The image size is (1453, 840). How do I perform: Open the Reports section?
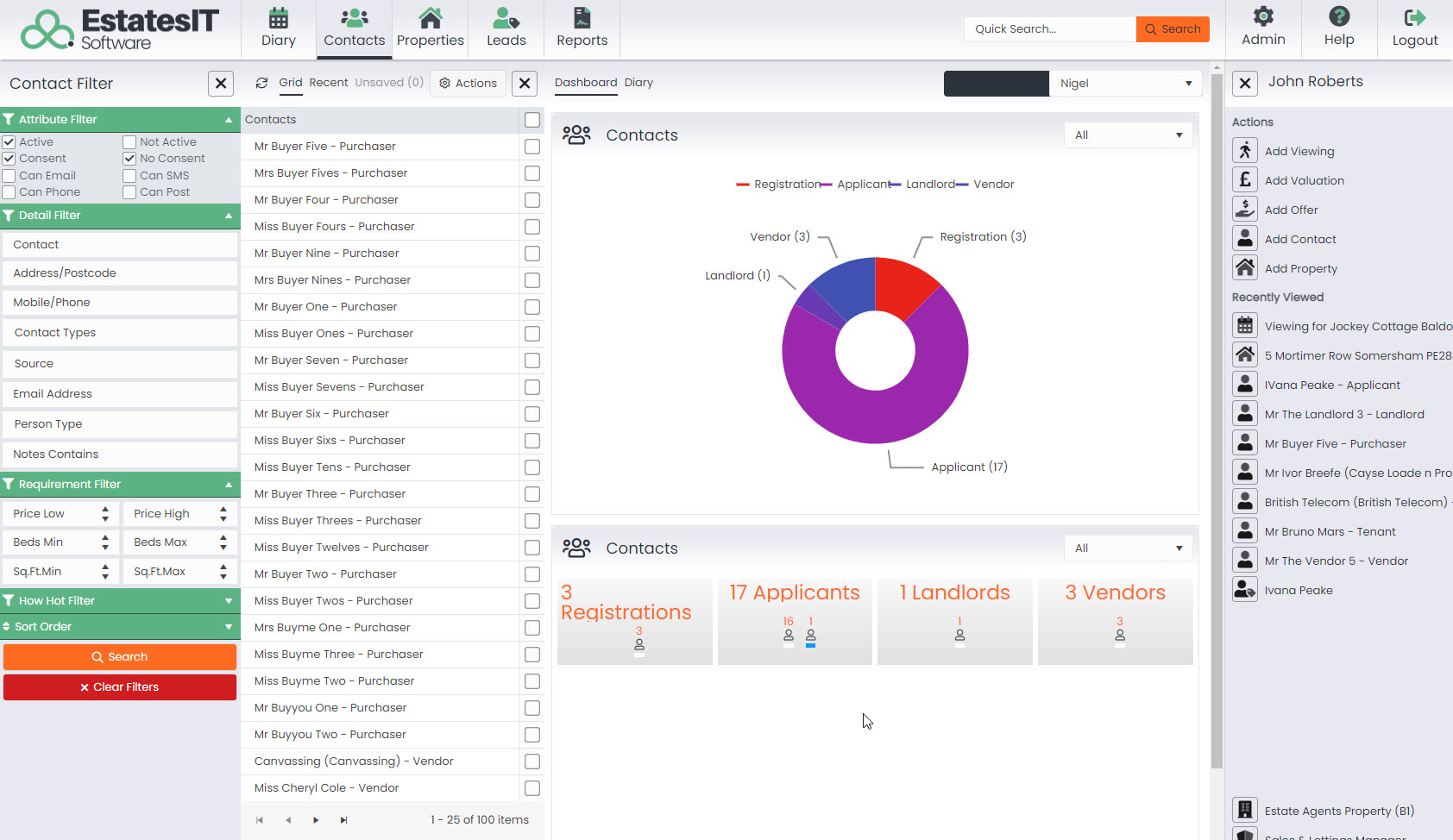click(582, 28)
